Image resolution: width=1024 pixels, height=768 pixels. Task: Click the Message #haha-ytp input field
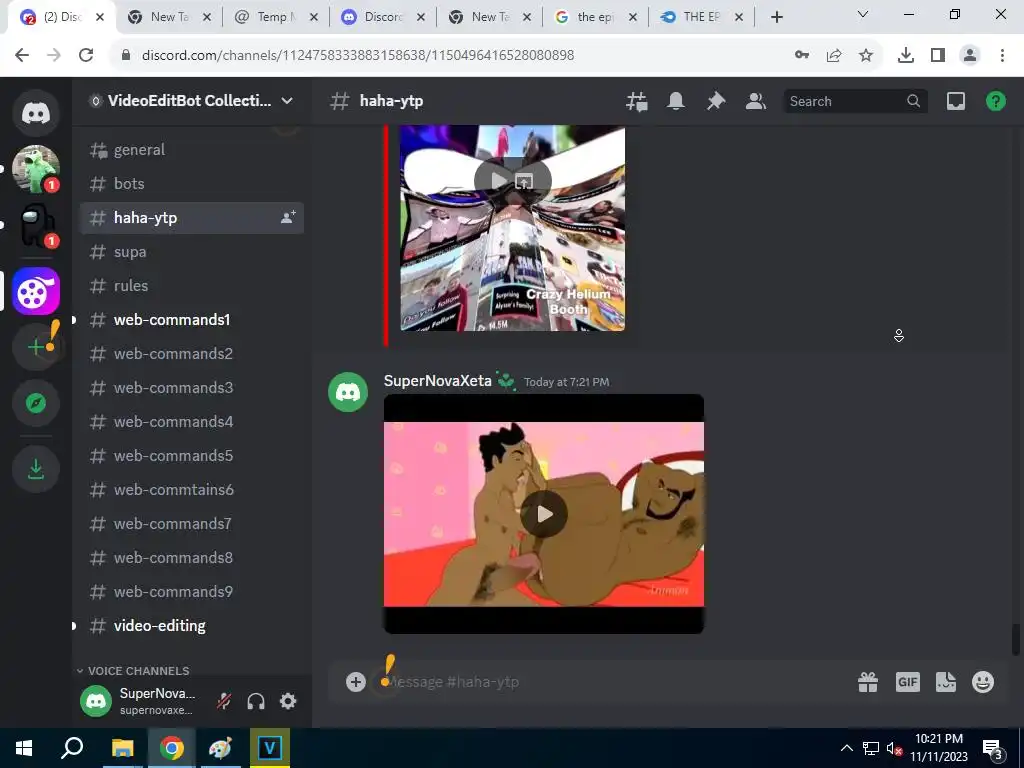tap(614, 682)
